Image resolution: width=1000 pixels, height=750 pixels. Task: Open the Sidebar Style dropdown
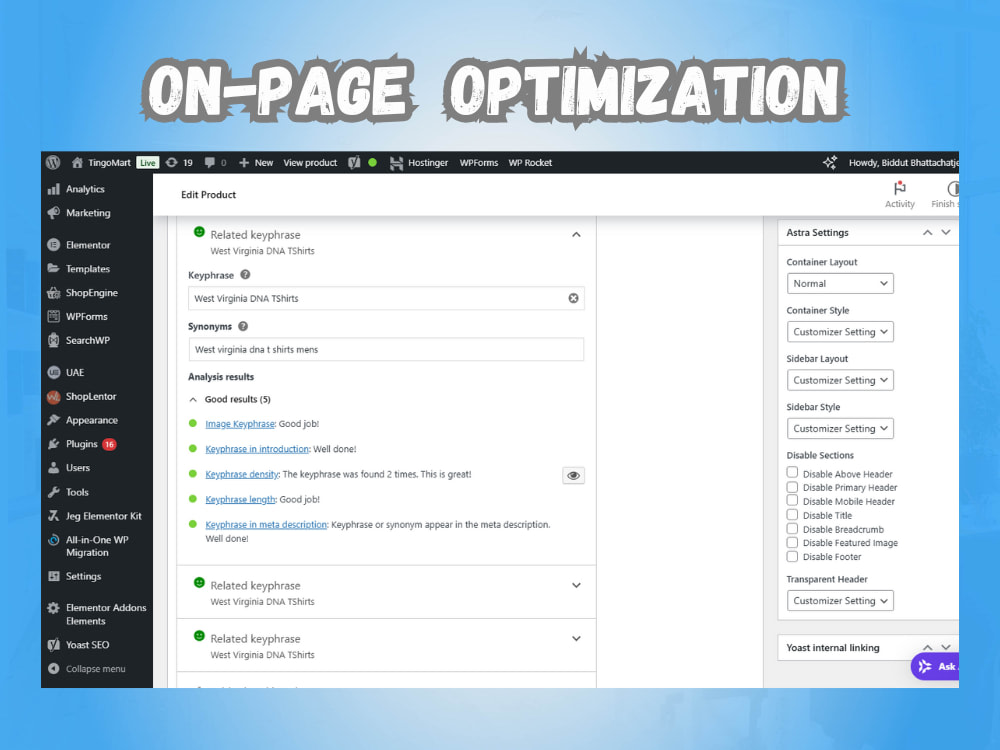[x=840, y=429]
